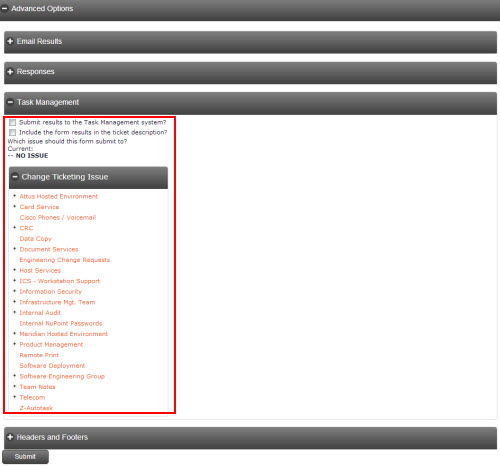Image resolution: width=500 pixels, height=466 pixels.
Task: Expand the CRC tree node
Action: click(x=14, y=228)
